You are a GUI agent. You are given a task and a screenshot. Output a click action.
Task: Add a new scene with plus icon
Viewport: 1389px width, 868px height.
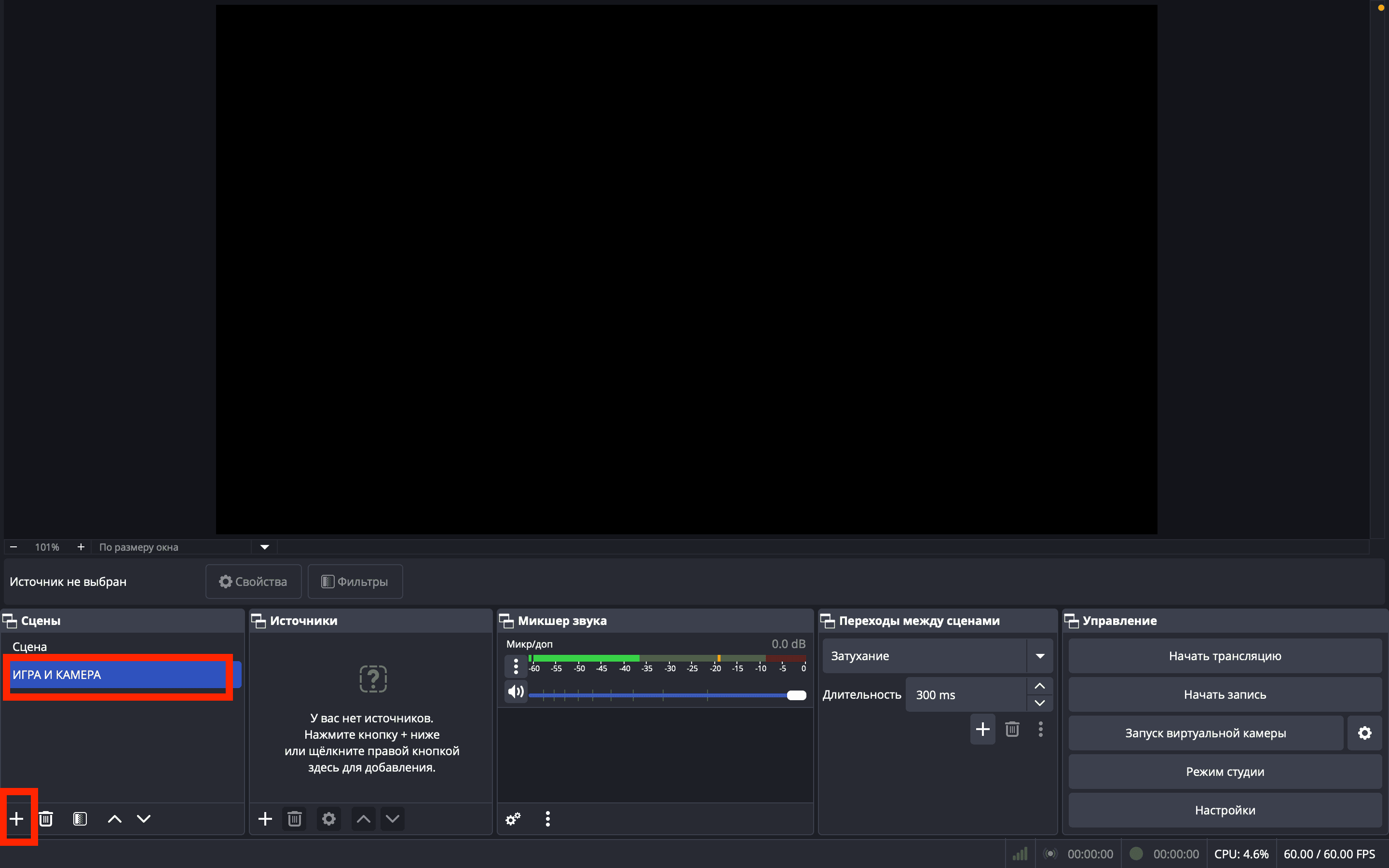tap(17, 819)
